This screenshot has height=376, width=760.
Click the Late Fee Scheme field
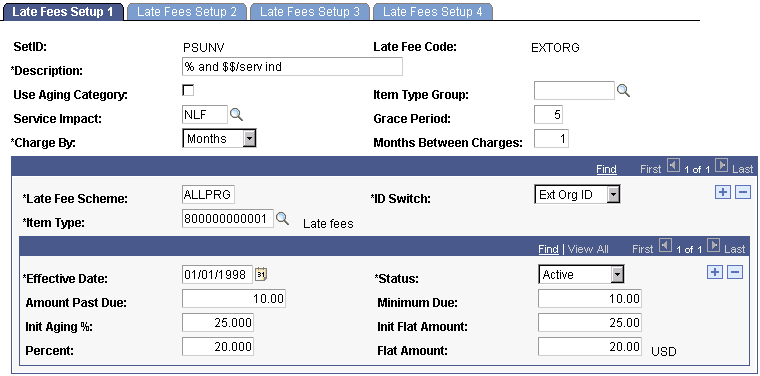[x=208, y=195]
